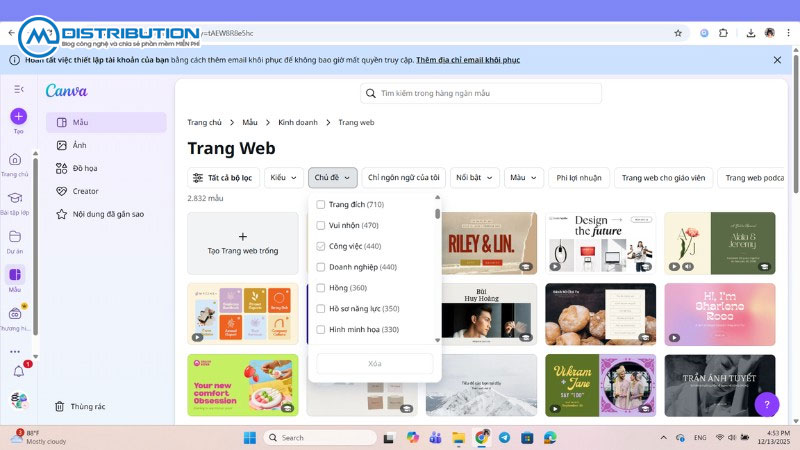Open the three-dots more menu
This screenshot has width=800, height=450.
pyautogui.click(x=15, y=352)
